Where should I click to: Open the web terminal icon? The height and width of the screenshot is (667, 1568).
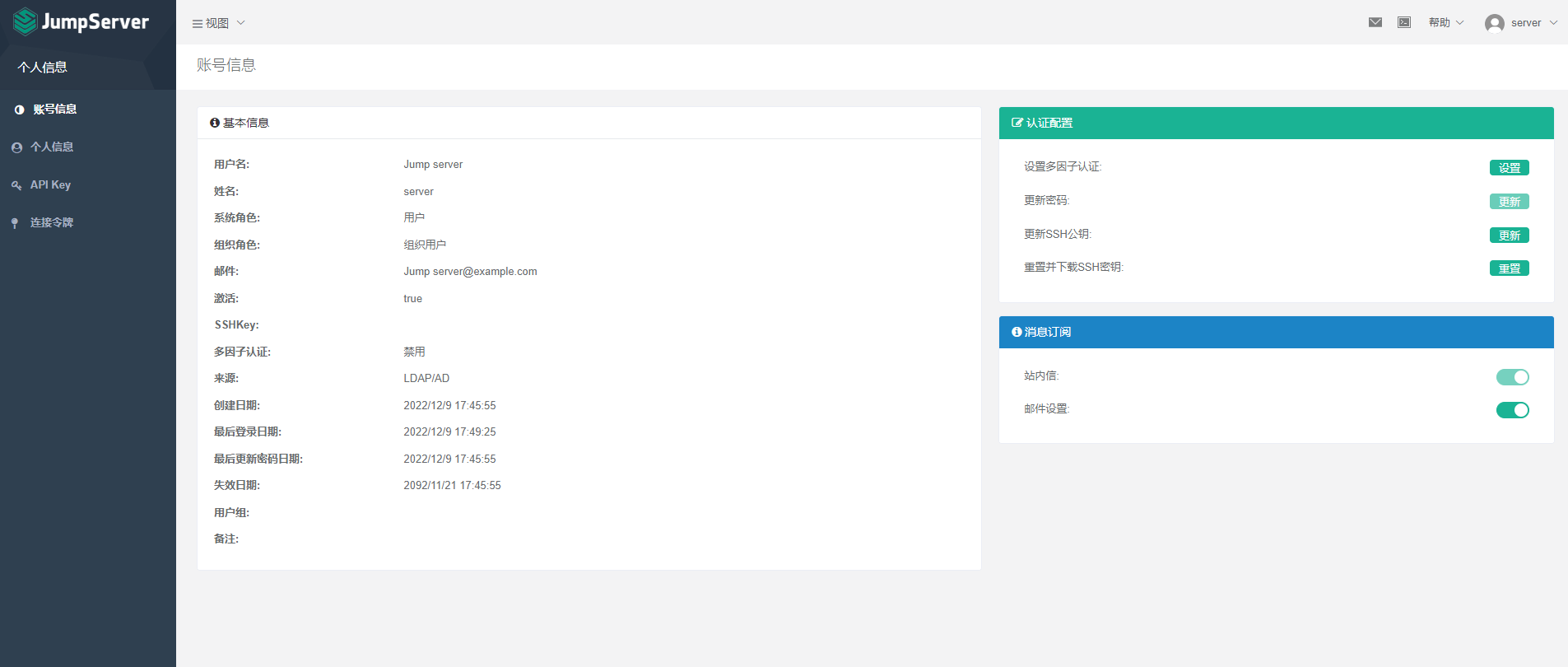coord(1404,22)
